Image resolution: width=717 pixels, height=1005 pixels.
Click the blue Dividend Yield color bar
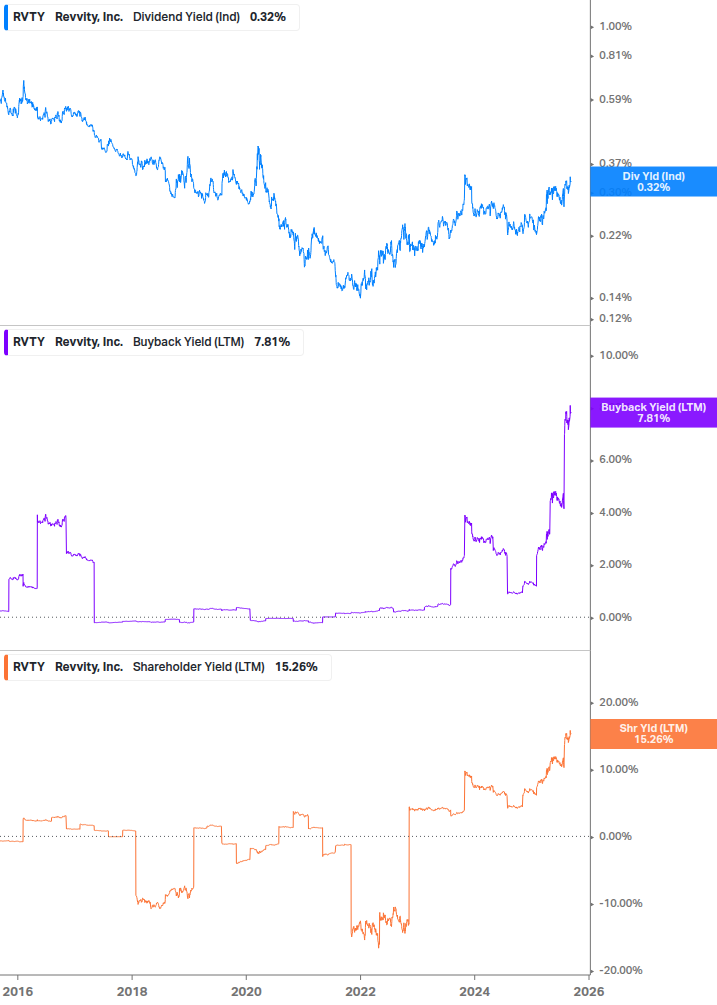coord(6,17)
